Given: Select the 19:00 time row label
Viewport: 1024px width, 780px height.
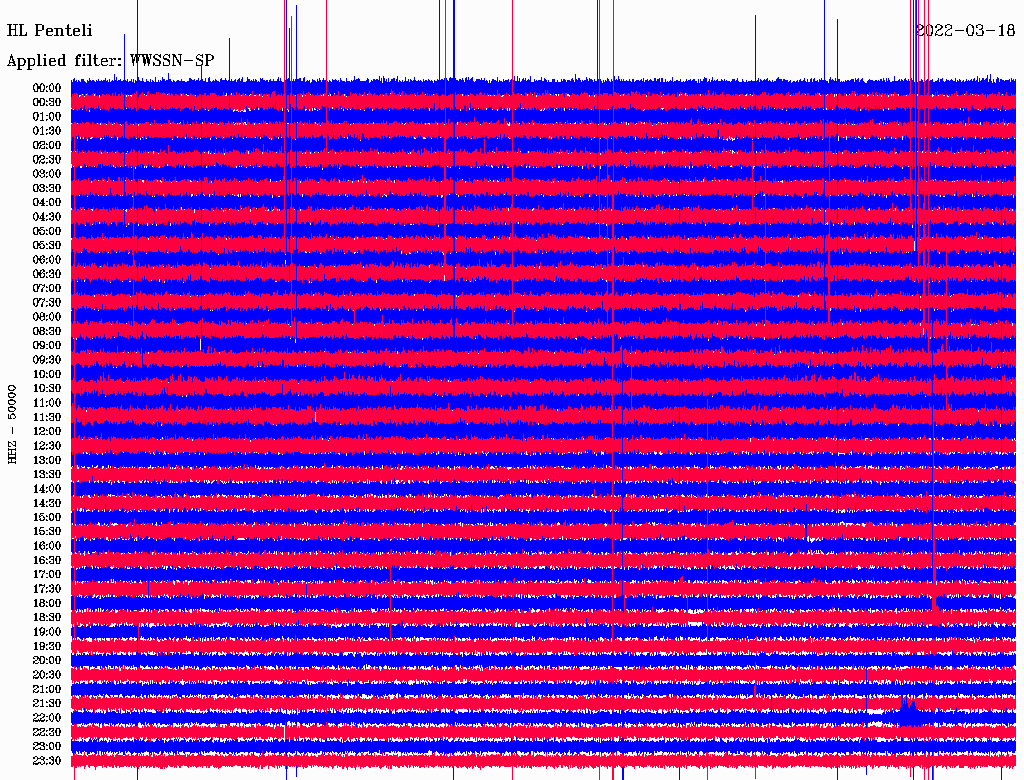Looking at the screenshot, I should (x=47, y=632).
